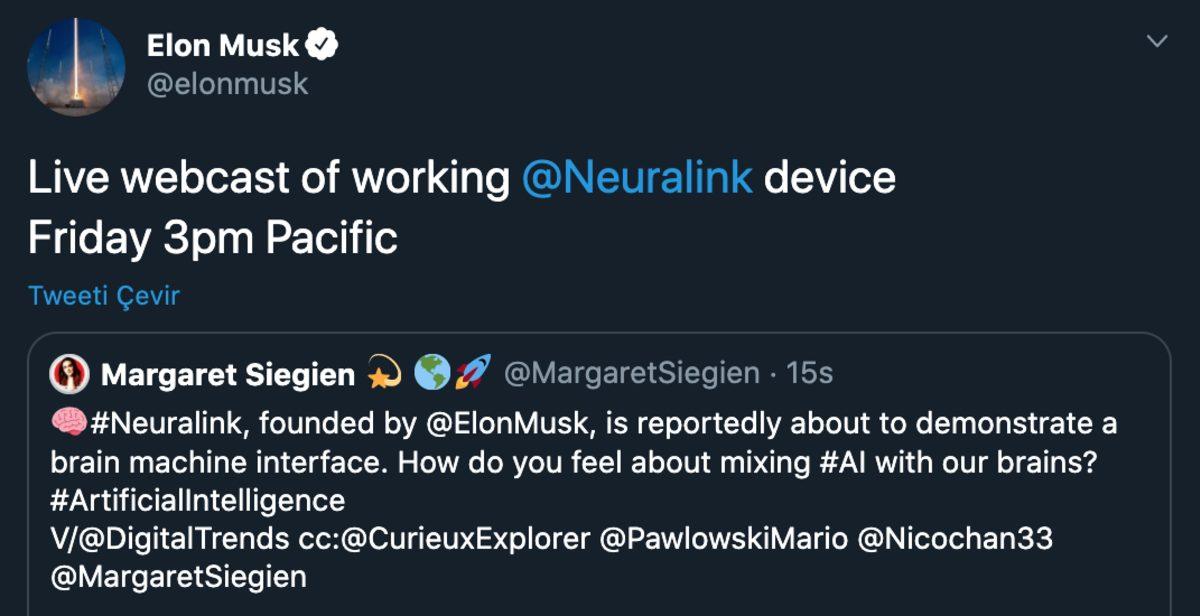
Task: Click Elon Musk's rocket profile avatar
Action: coord(76,66)
